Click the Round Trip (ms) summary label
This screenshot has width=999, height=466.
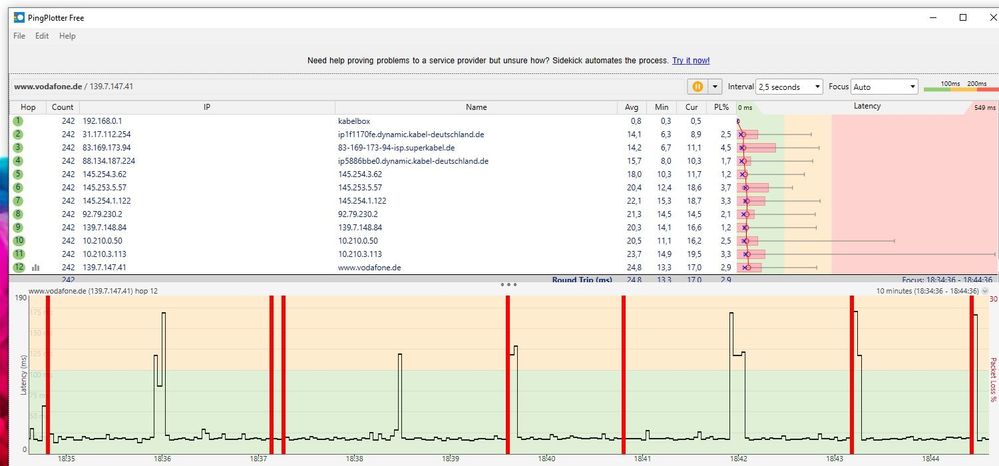(x=582, y=280)
